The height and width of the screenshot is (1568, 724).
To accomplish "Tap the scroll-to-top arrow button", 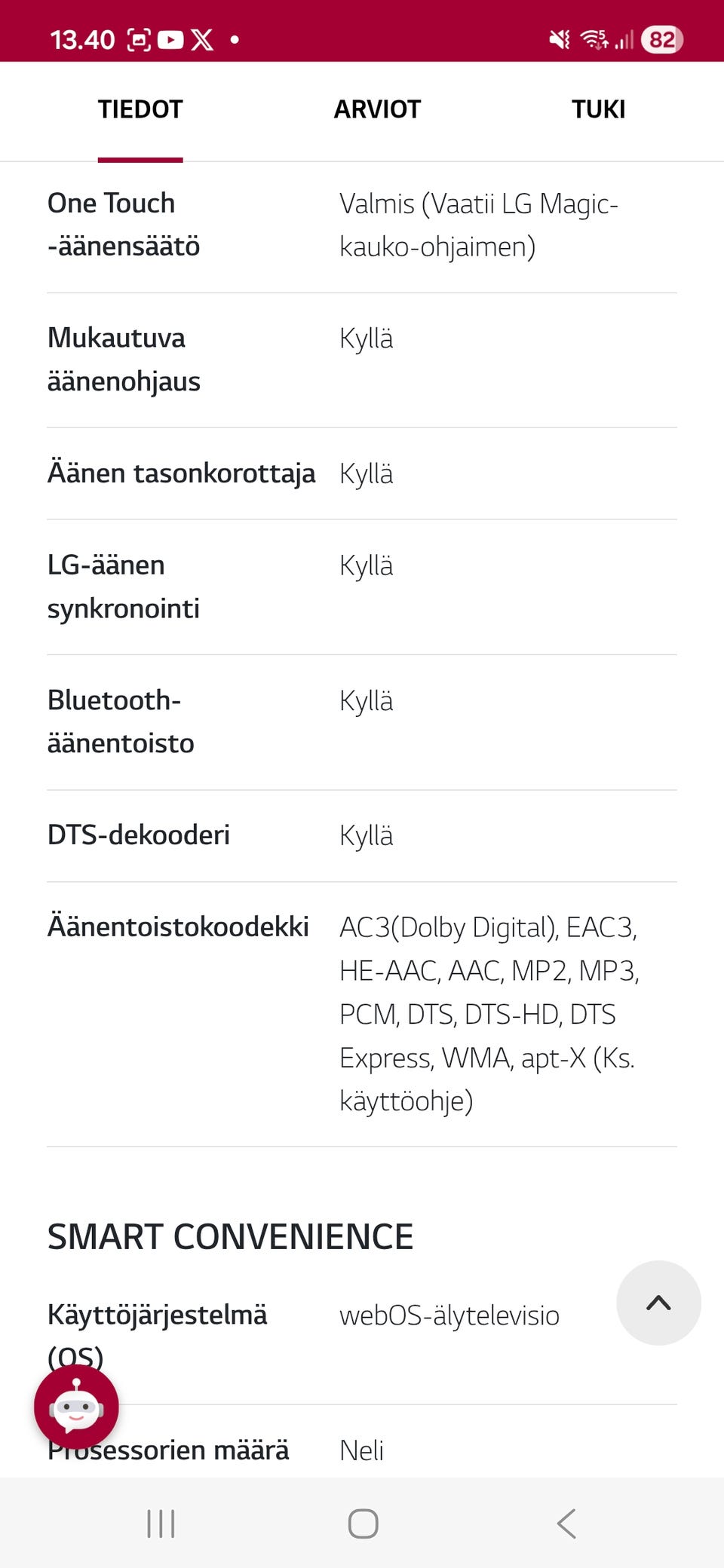I will click(x=658, y=1303).
